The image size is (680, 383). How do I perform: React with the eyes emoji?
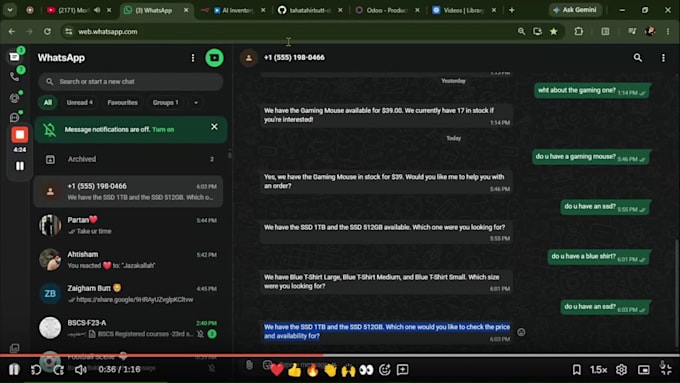click(366, 370)
